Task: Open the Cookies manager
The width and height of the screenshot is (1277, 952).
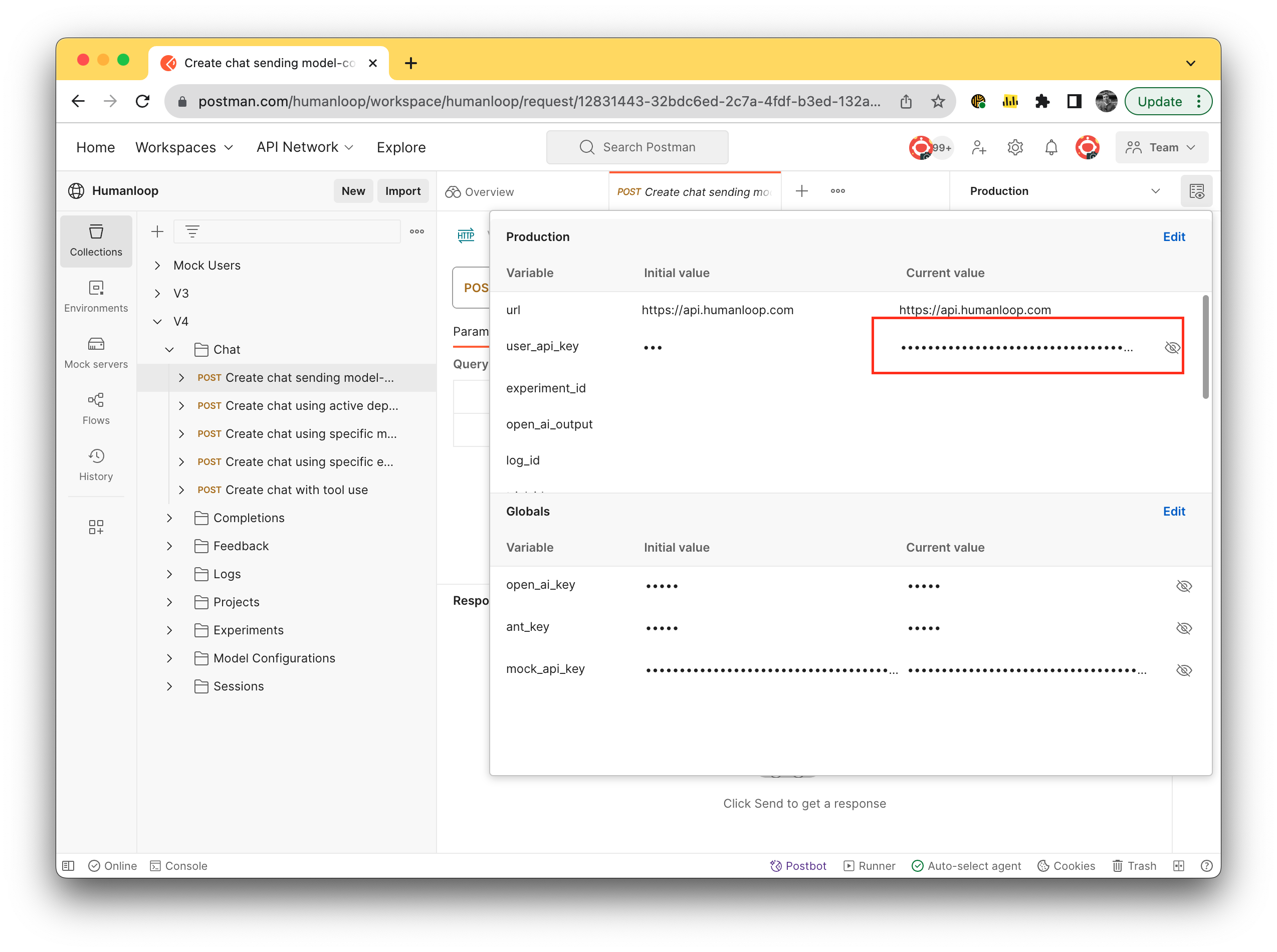Action: tap(1066, 865)
